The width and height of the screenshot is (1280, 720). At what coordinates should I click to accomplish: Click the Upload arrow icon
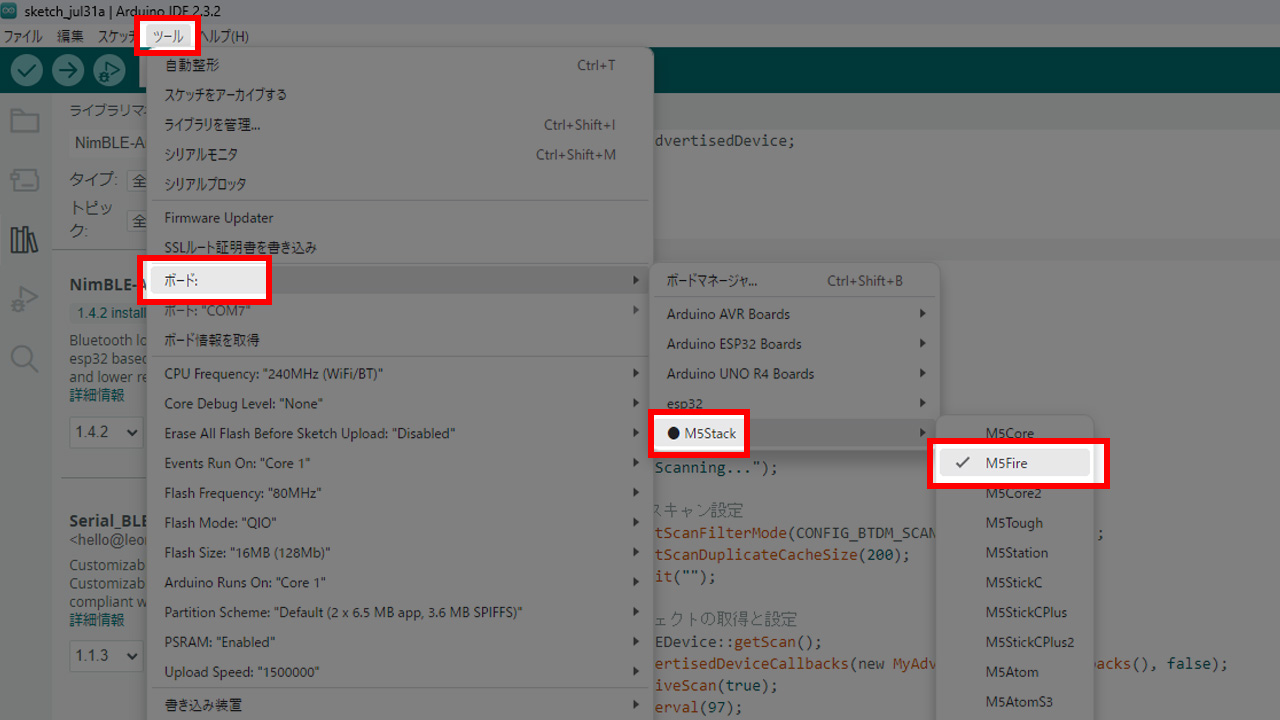[x=68, y=70]
